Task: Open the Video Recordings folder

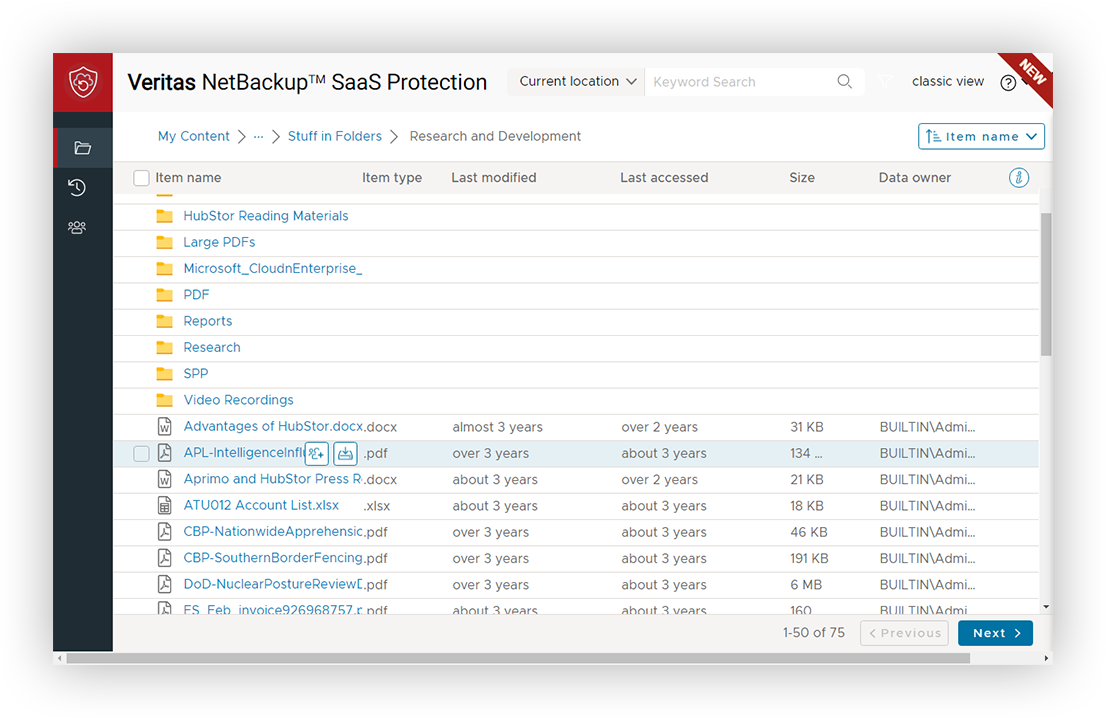Action: 238,400
